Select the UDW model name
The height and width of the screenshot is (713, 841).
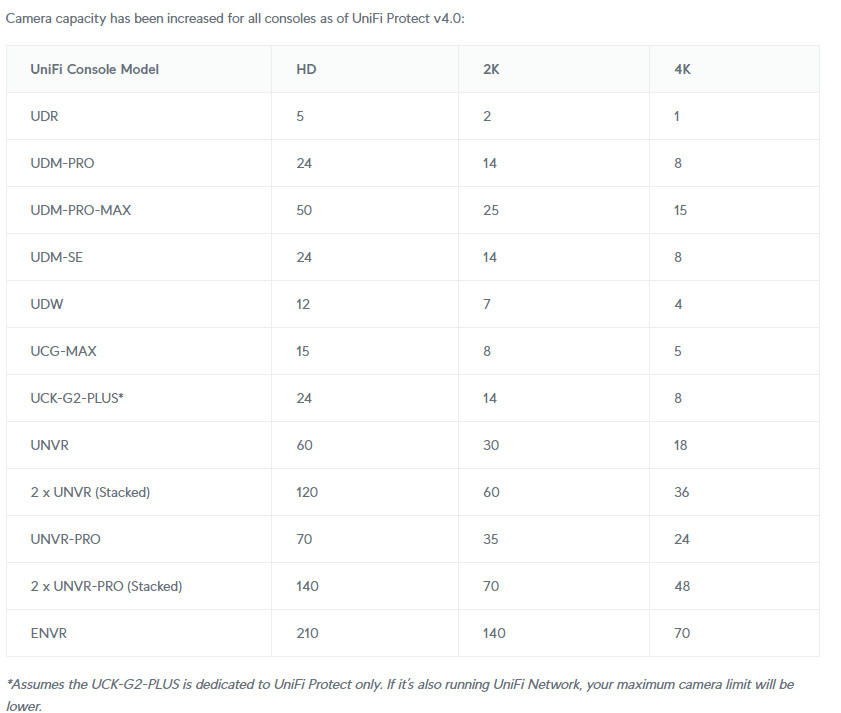pos(47,304)
